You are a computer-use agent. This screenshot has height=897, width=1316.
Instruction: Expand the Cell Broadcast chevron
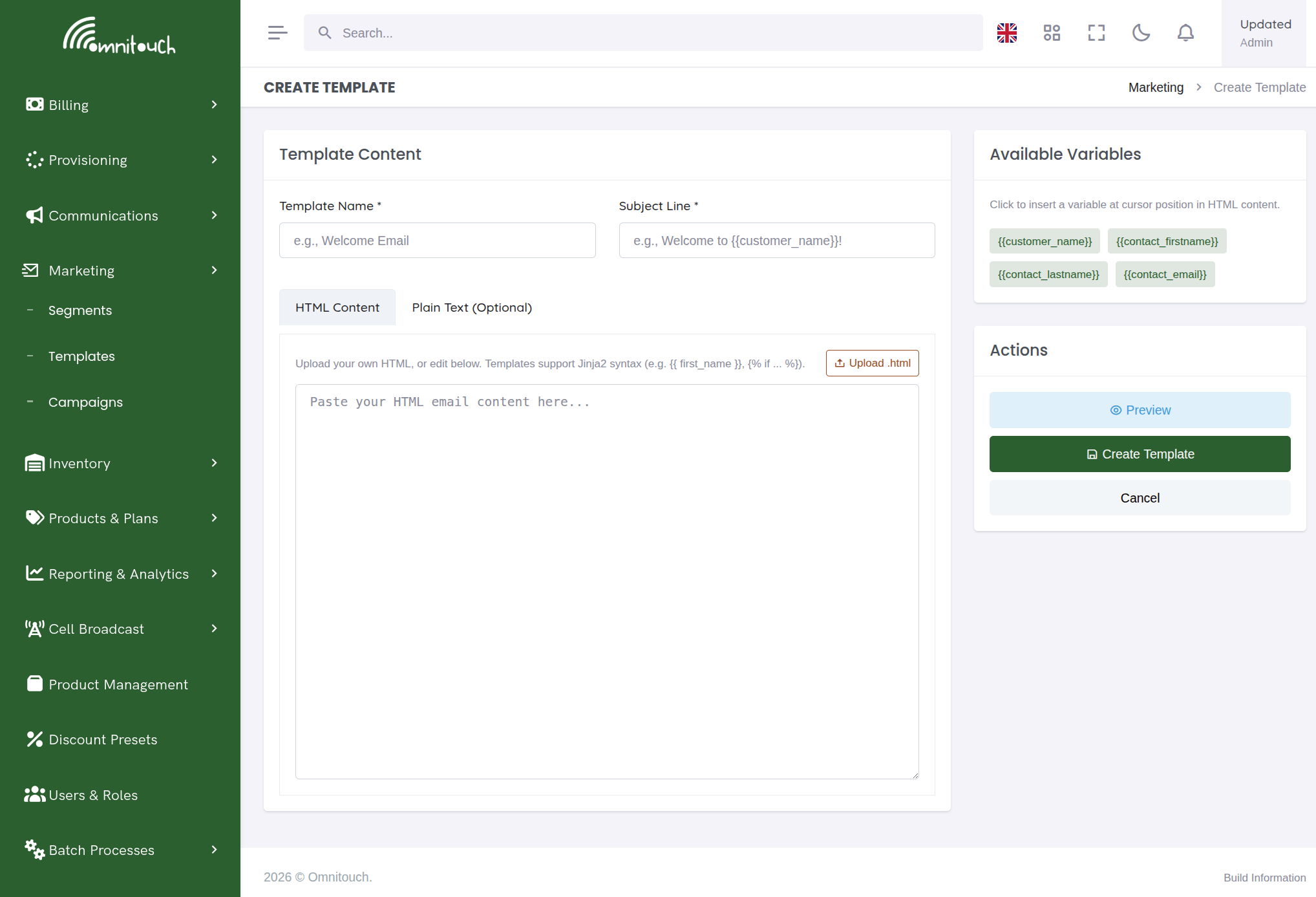[215, 629]
